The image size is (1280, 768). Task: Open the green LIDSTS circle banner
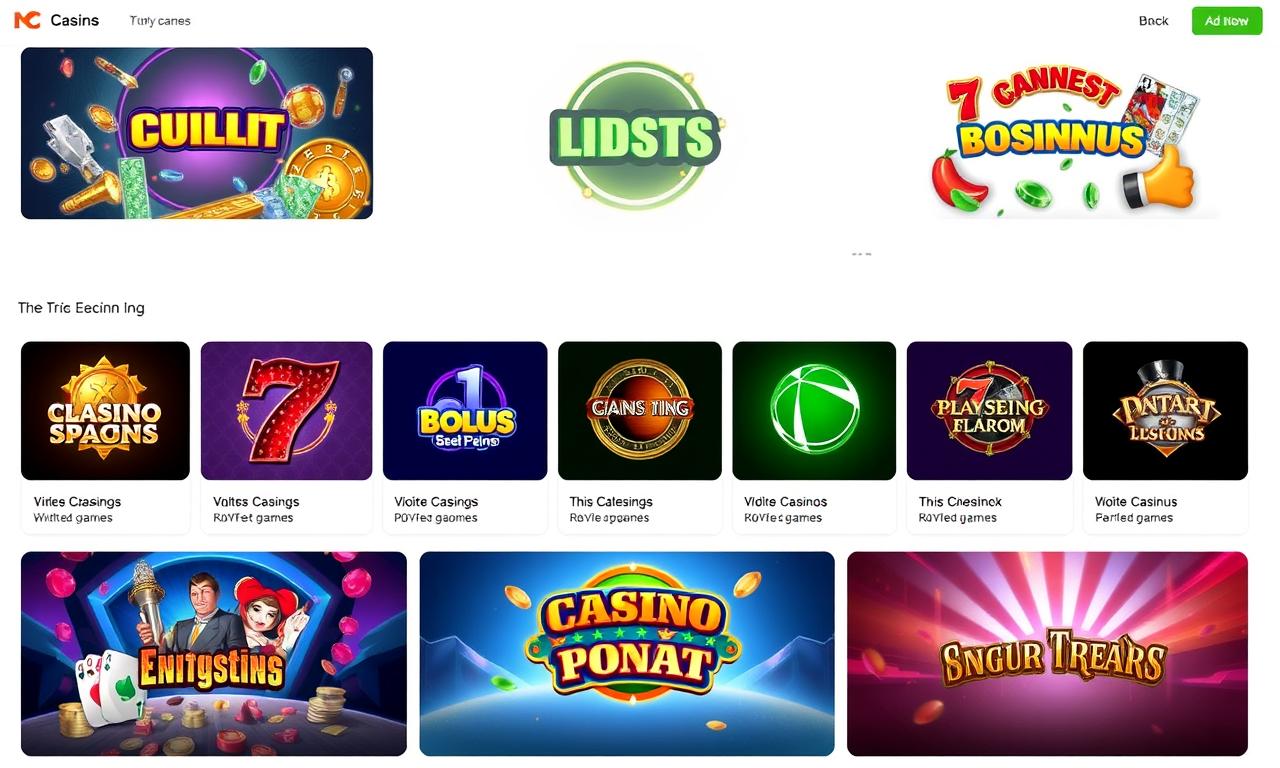click(636, 135)
